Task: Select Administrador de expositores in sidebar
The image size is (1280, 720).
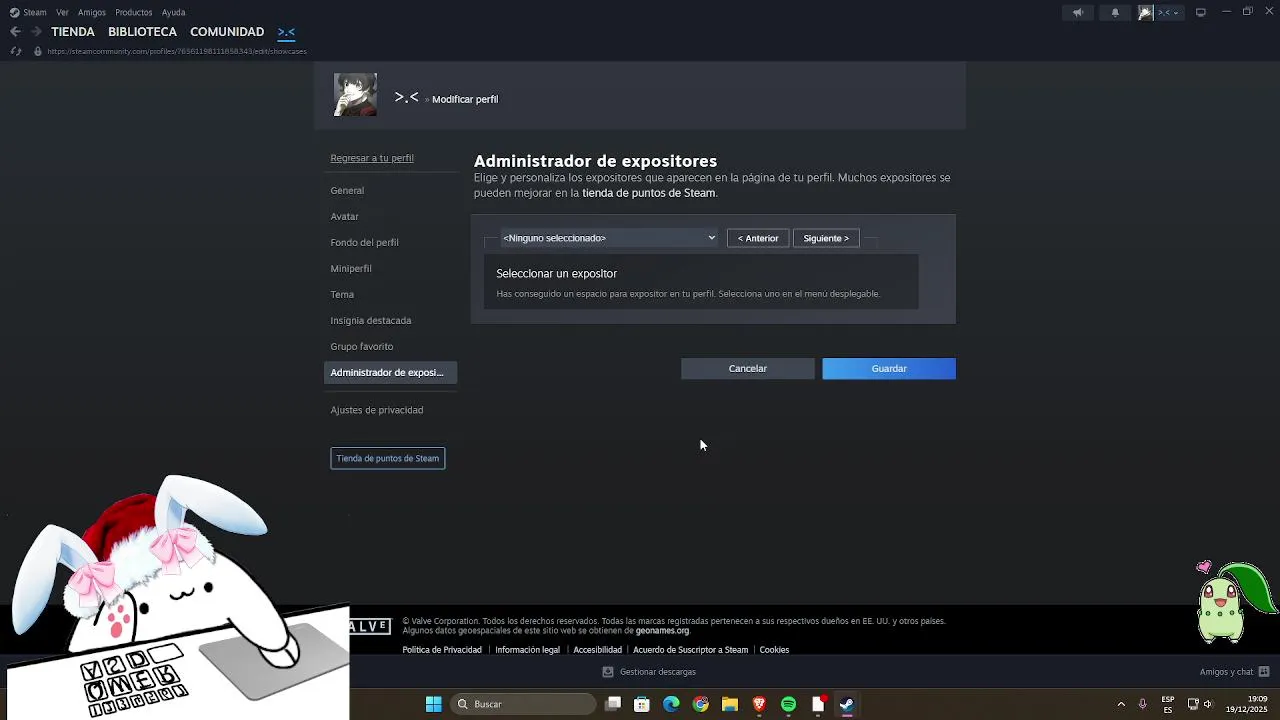Action: click(391, 372)
